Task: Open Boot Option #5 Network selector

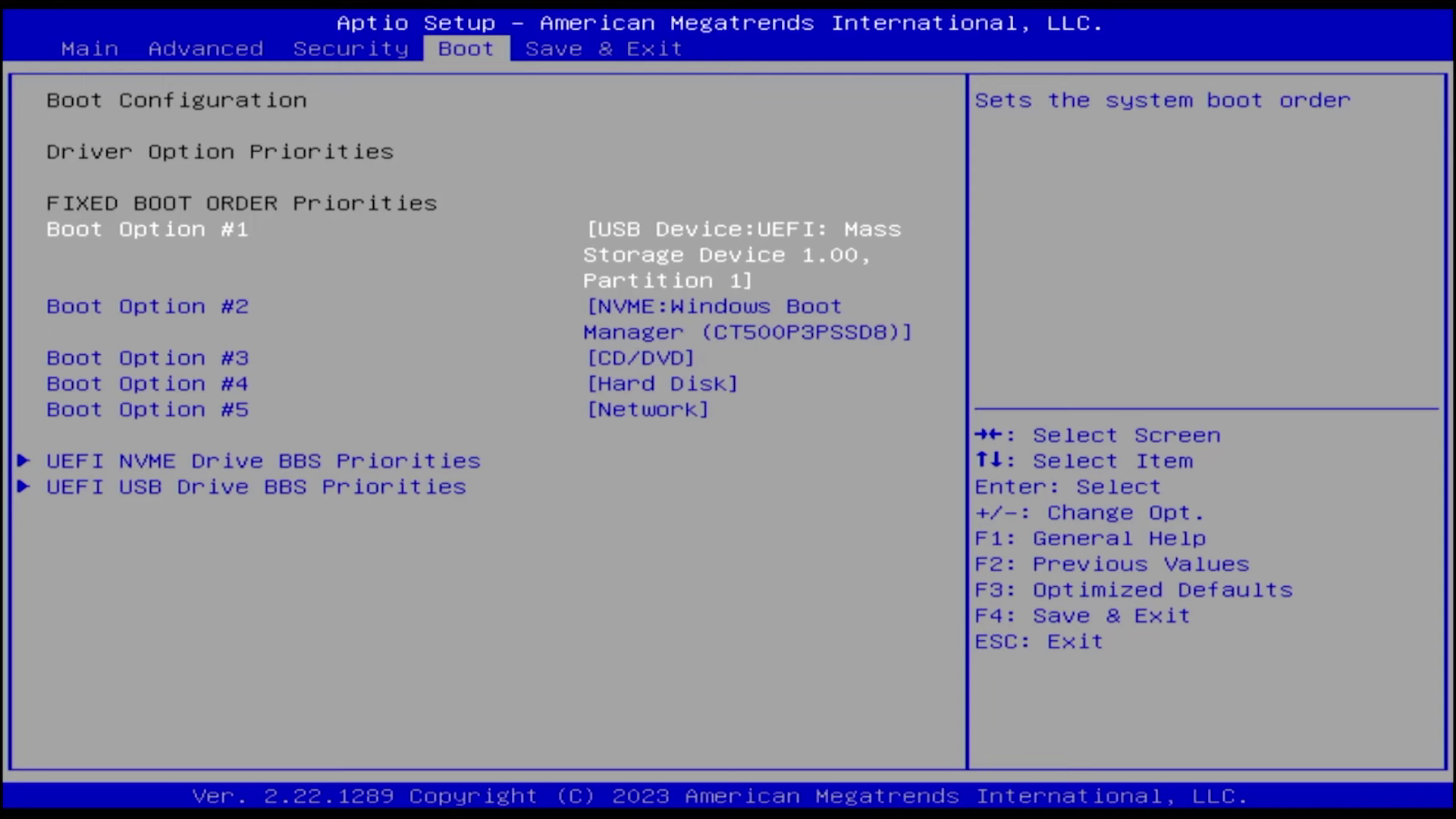Action: (148, 409)
